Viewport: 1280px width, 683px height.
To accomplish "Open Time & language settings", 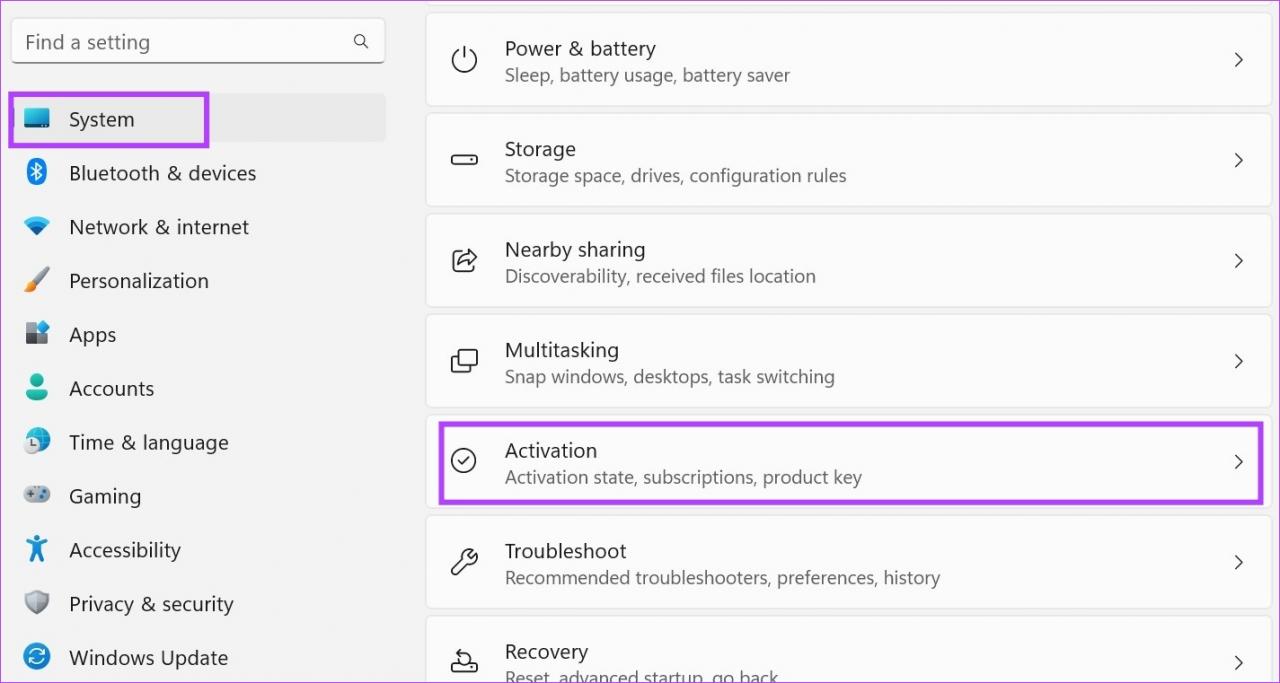I will tap(148, 443).
